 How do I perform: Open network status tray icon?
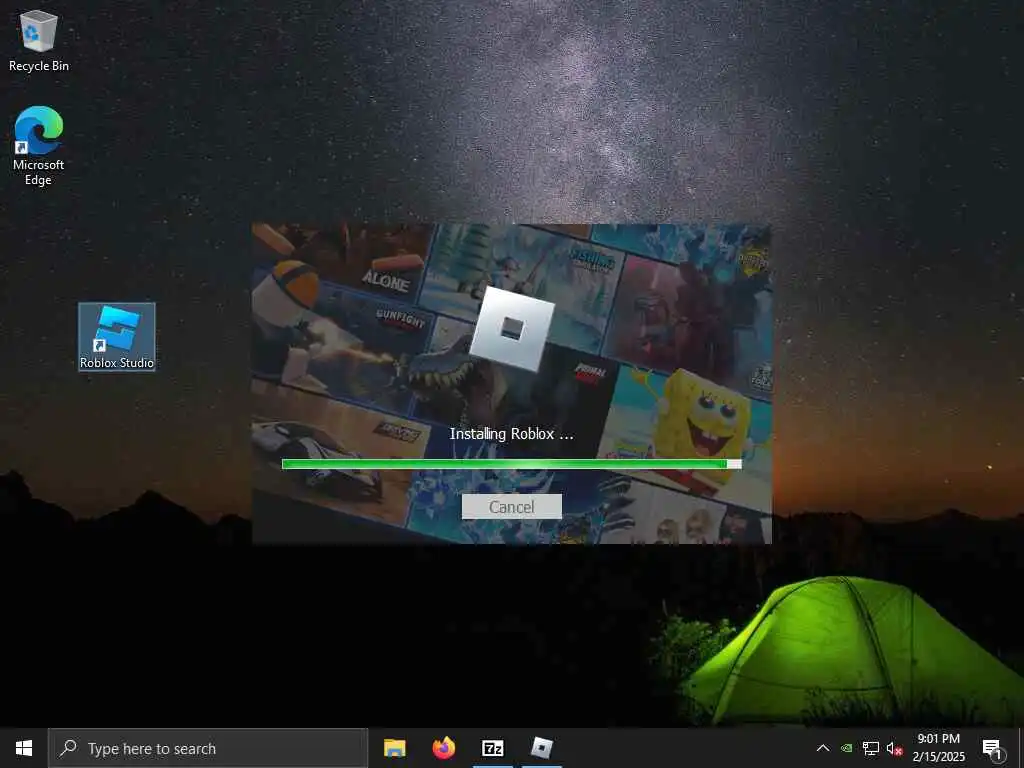tap(871, 748)
